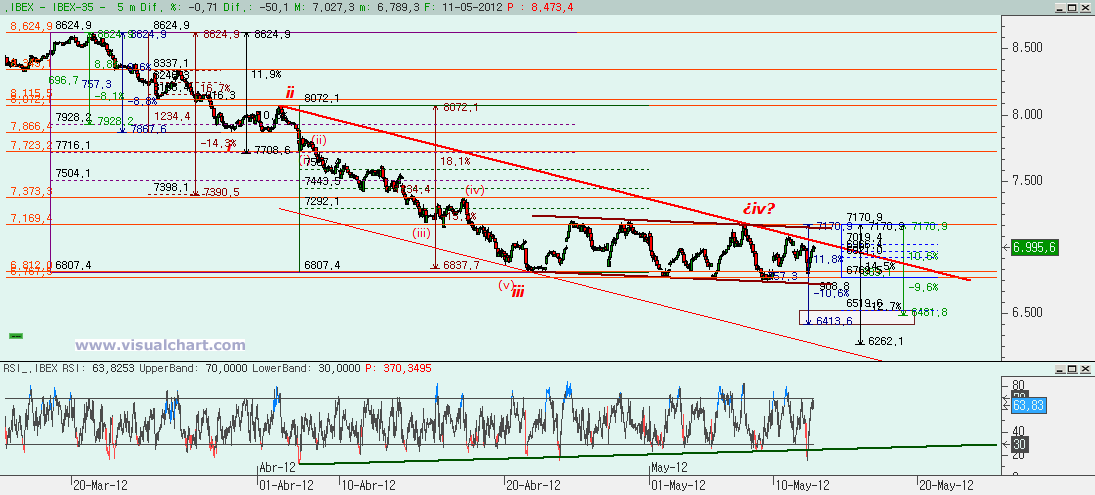
Task: Click the 7,723,2 level label
Action: (x=31, y=145)
